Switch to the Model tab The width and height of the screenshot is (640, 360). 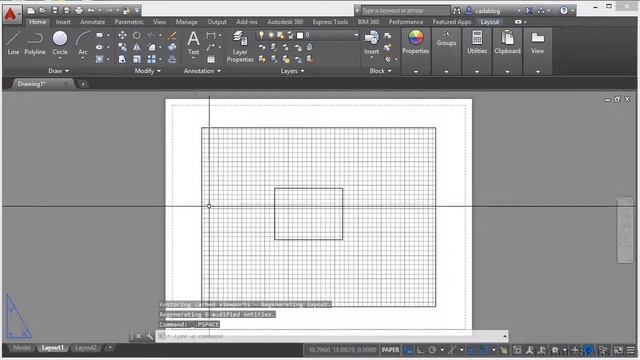click(x=22, y=348)
